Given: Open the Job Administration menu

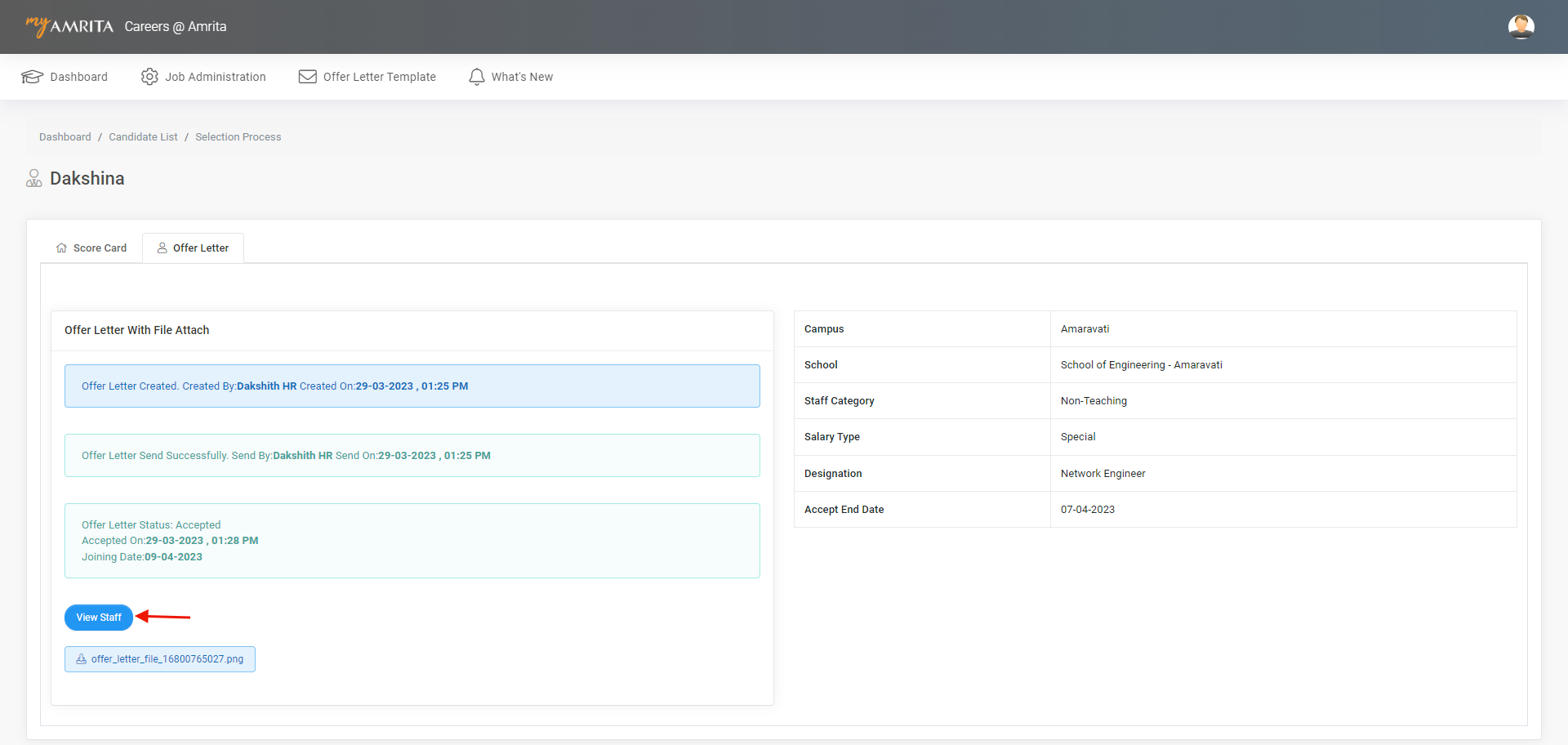Looking at the screenshot, I should (x=215, y=77).
